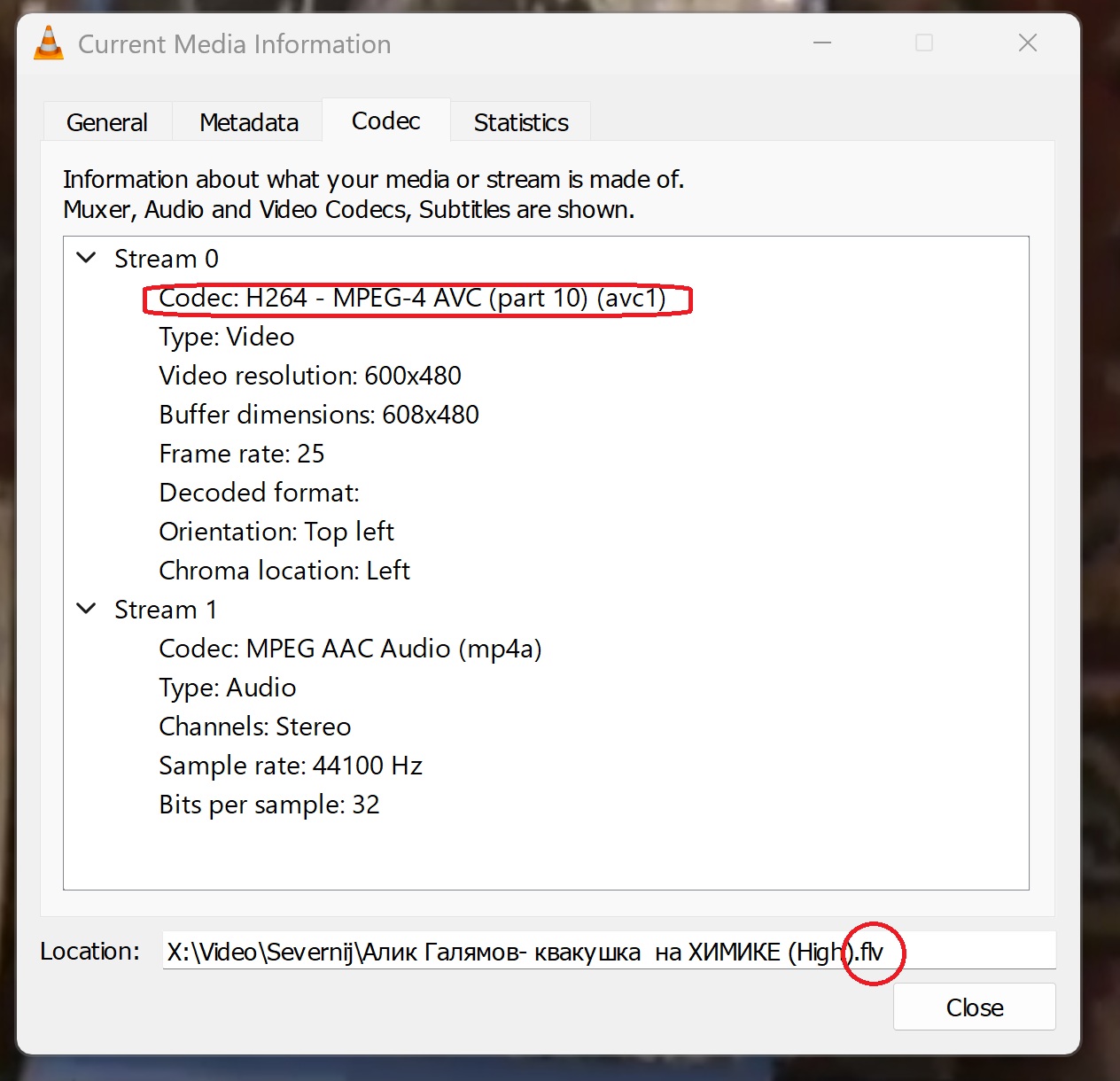Viewport: 1120px width, 1081px height.
Task: Collapse the Stream 0 chevron
Action: tap(87, 259)
